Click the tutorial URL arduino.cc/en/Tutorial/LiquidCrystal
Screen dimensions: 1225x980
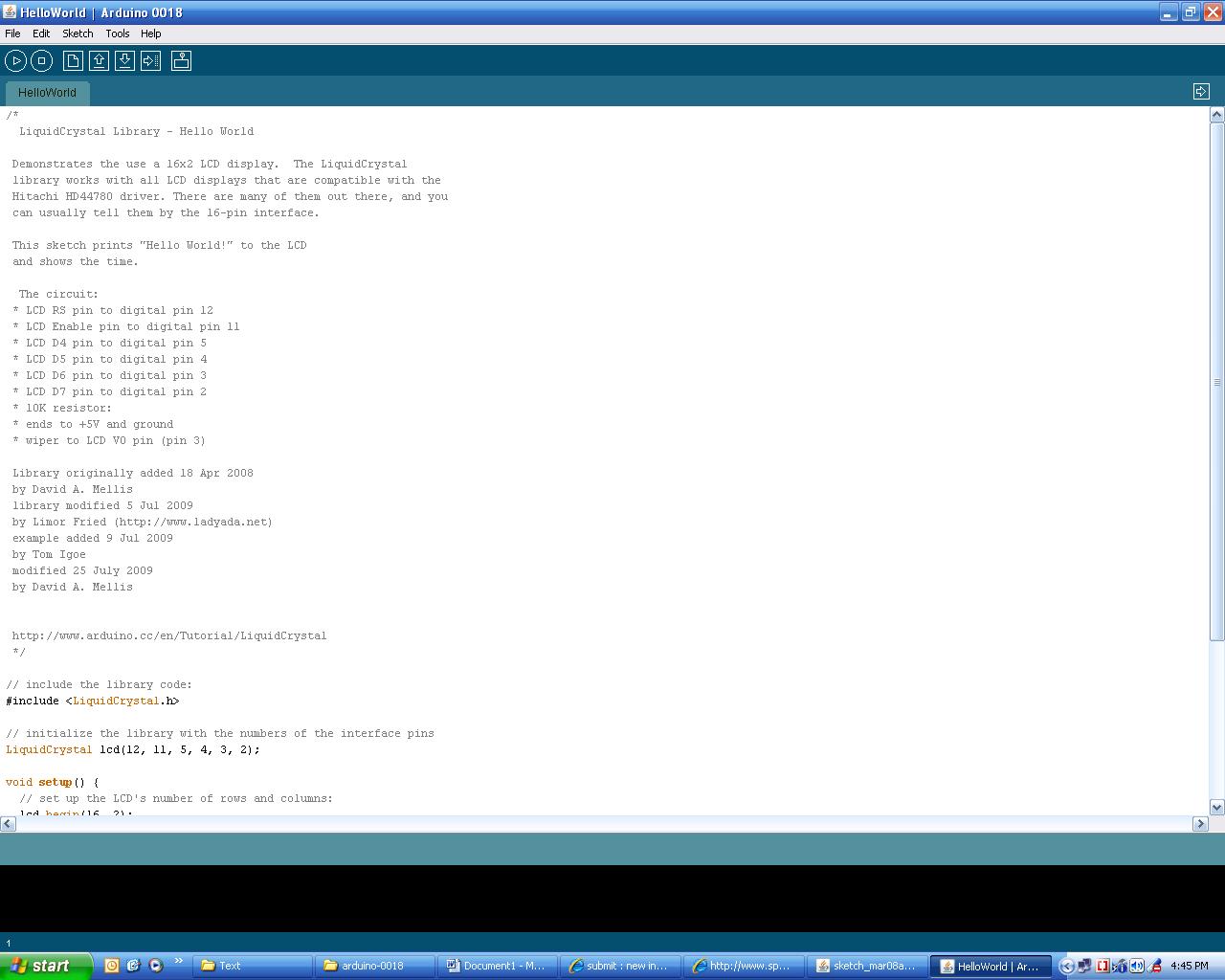pyautogui.click(x=169, y=635)
